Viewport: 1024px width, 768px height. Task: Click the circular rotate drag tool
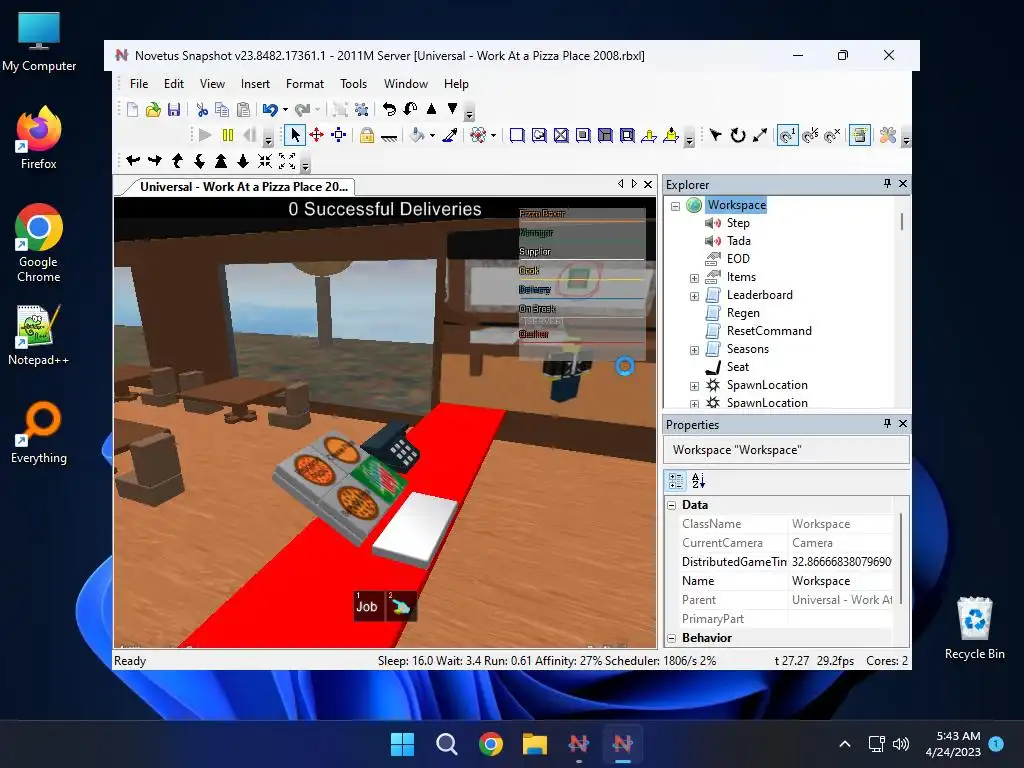pos(738,135)
